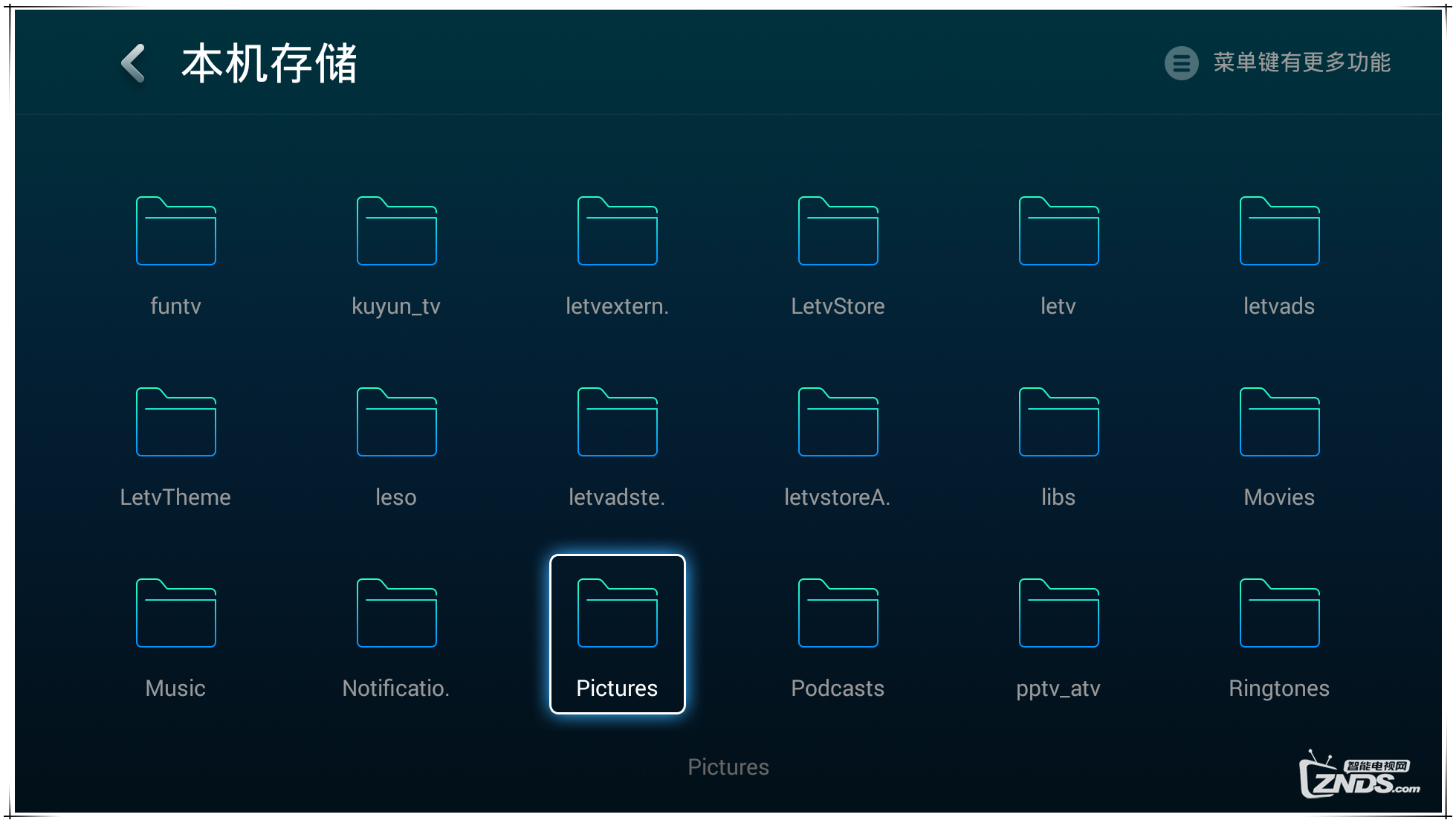Screen dimensions: 1456x823
Task: Go back using the left arrow icon
Action: (133, 63)
